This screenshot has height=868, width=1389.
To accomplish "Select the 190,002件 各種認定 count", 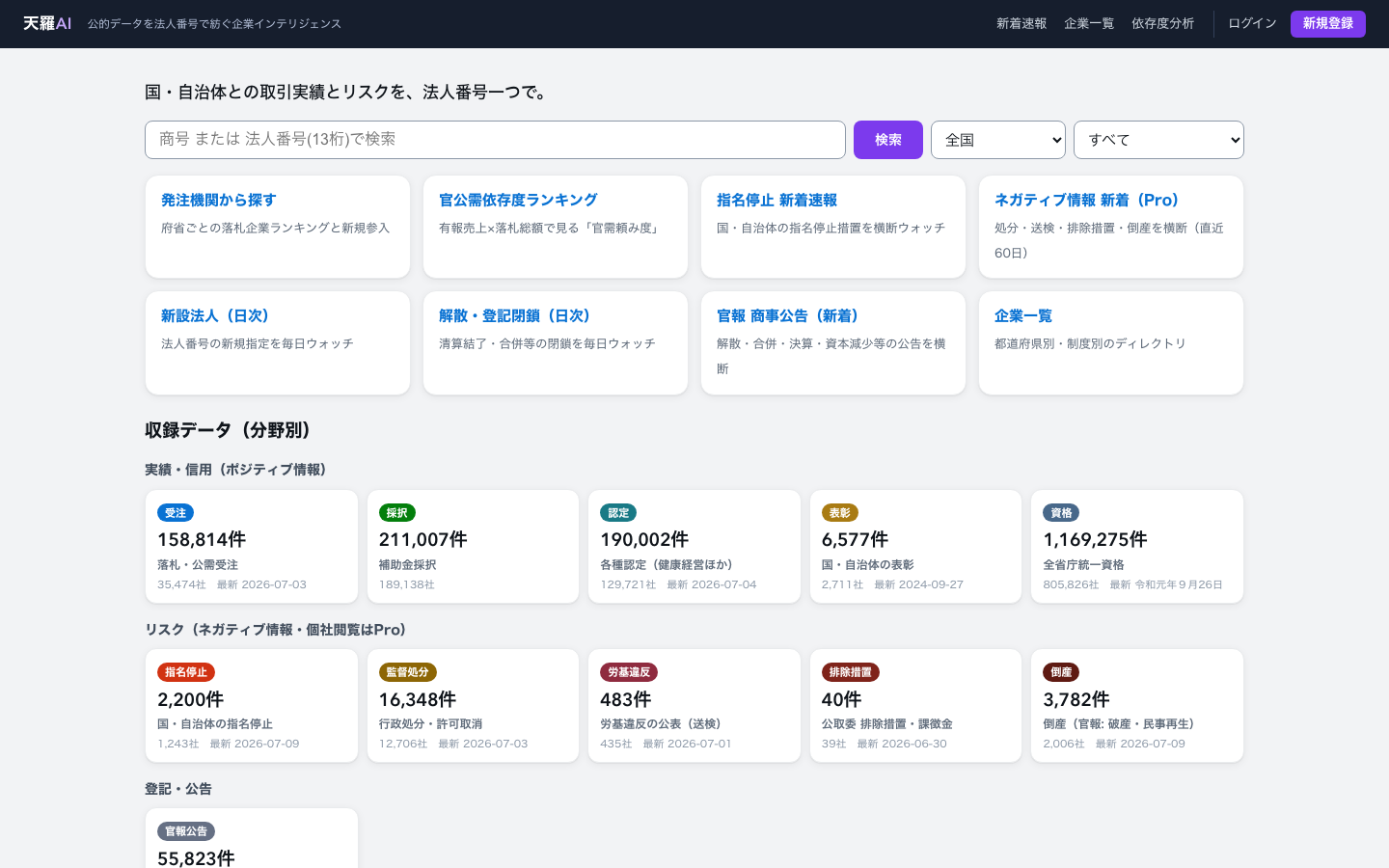I will 644,540.
